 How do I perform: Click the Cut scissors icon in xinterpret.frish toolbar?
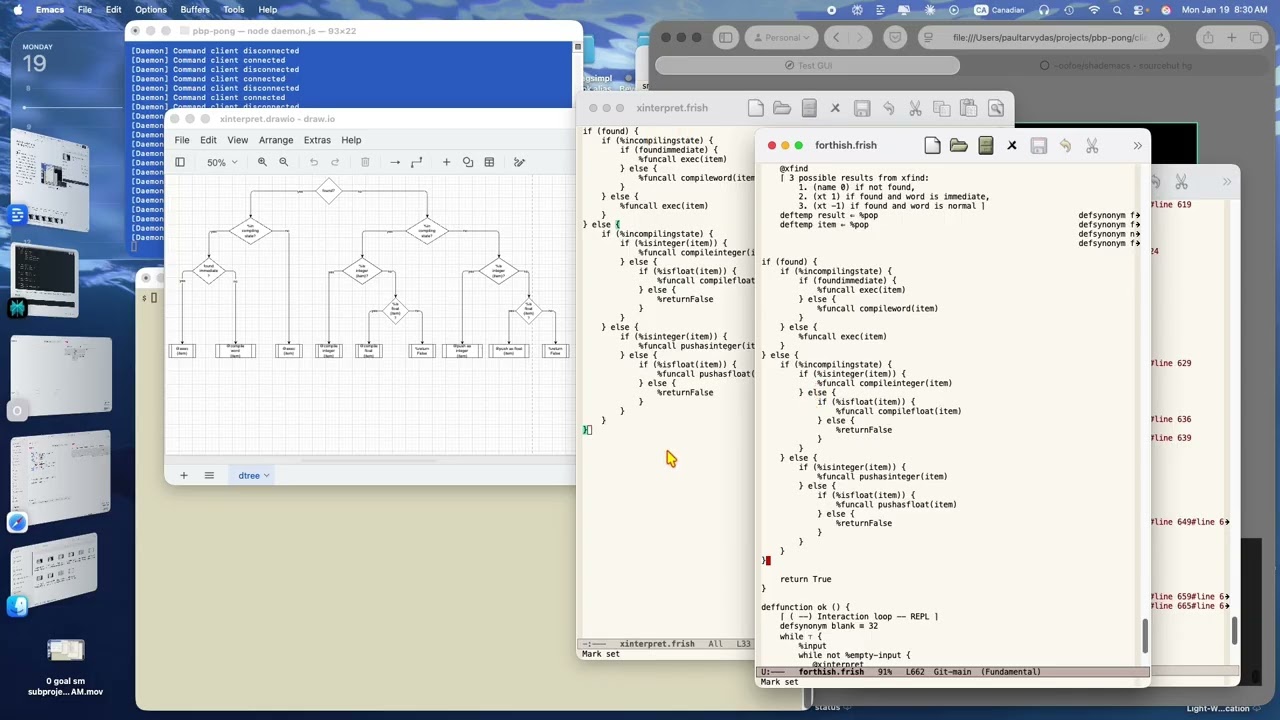(x=915, y=108)
